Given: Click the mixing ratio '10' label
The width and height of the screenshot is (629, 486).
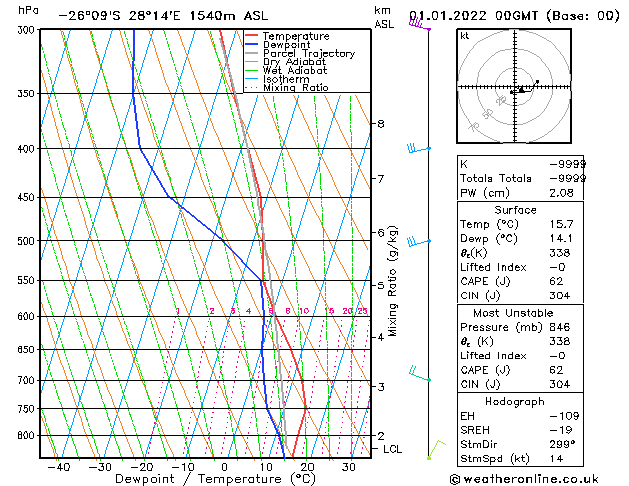Looking at the screenshot, I should pos(304,311).
